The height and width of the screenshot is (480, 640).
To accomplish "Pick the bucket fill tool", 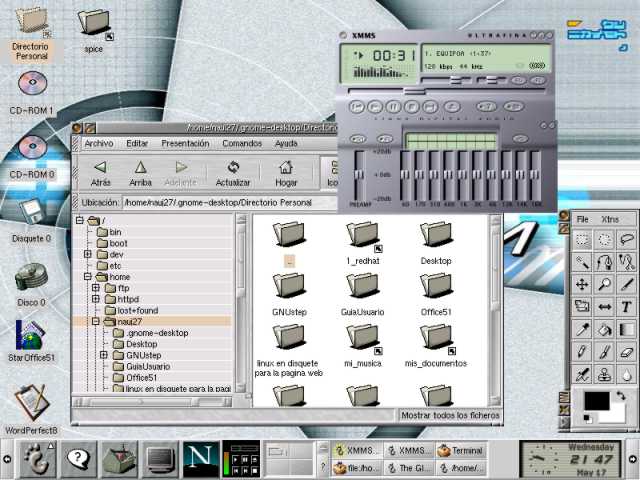I will tap(604, 329).
